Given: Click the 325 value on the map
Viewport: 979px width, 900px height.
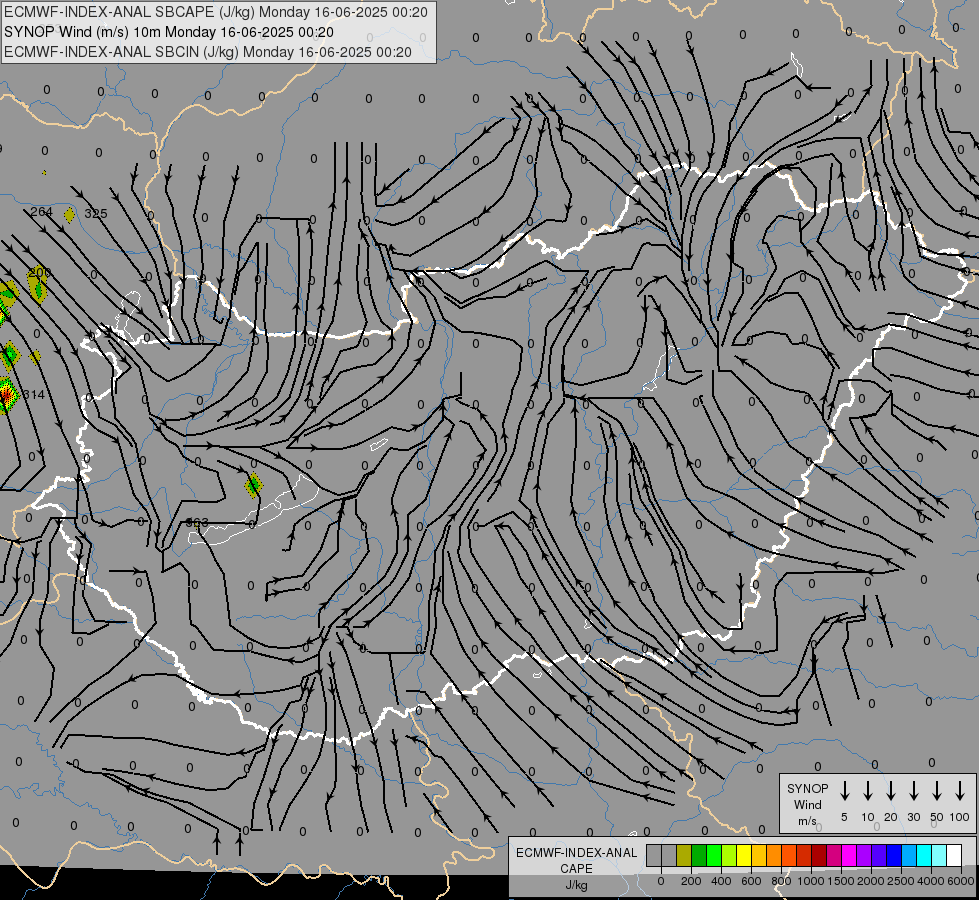Looking at the screenshot, I should pyautogui.click(x=96, y=214).
